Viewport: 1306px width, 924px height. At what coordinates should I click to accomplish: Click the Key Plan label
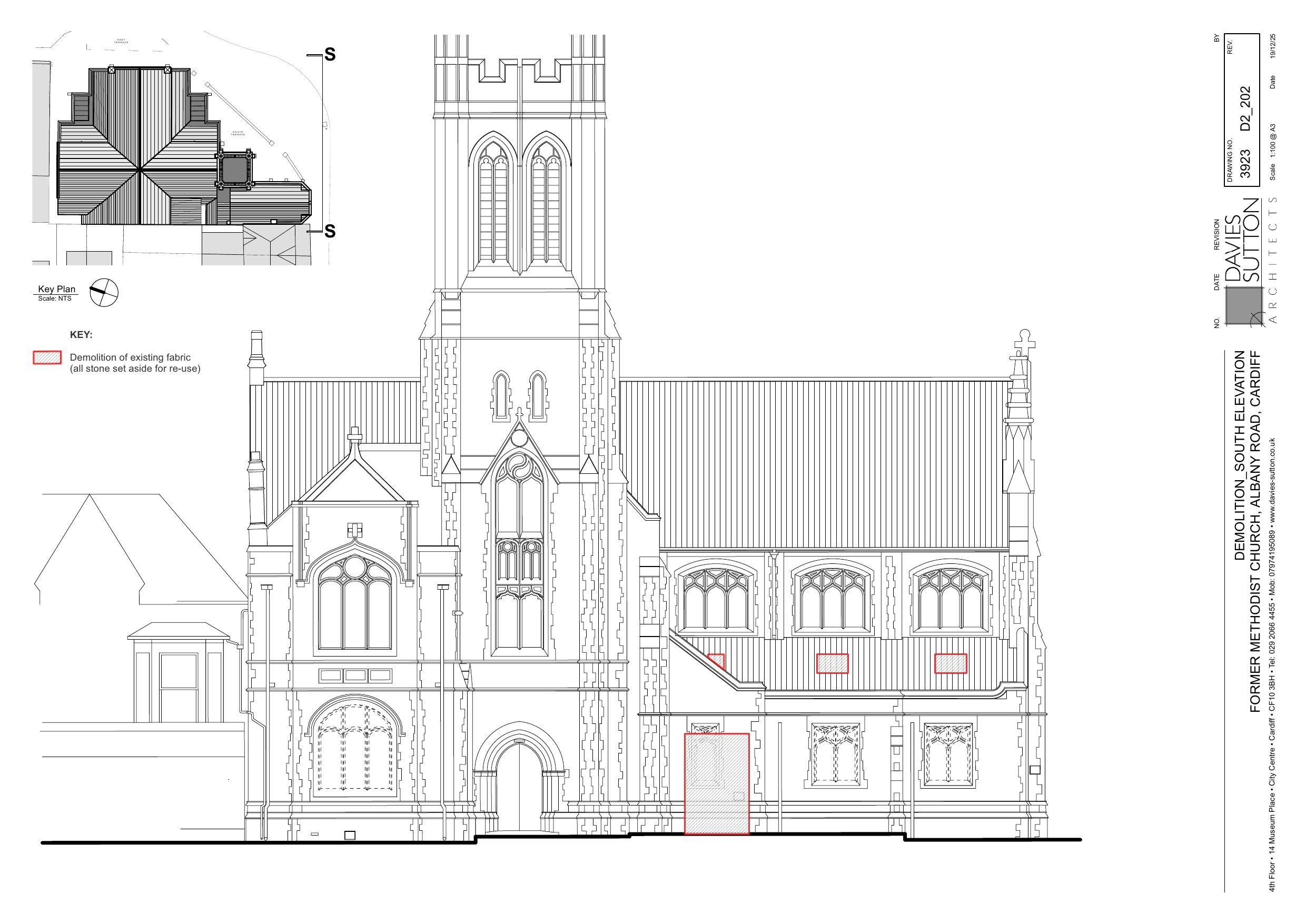tap(56, 289)
